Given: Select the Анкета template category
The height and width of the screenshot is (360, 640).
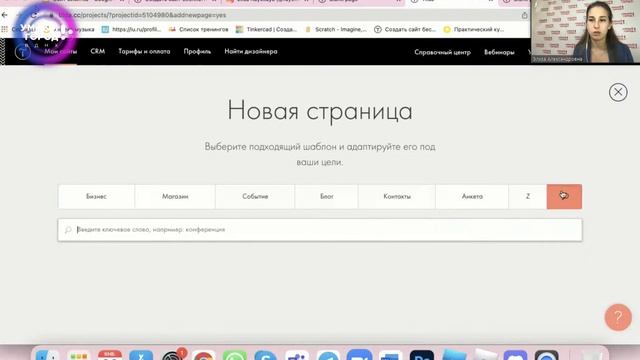Looking at the screenshot, I should point(472,196).
